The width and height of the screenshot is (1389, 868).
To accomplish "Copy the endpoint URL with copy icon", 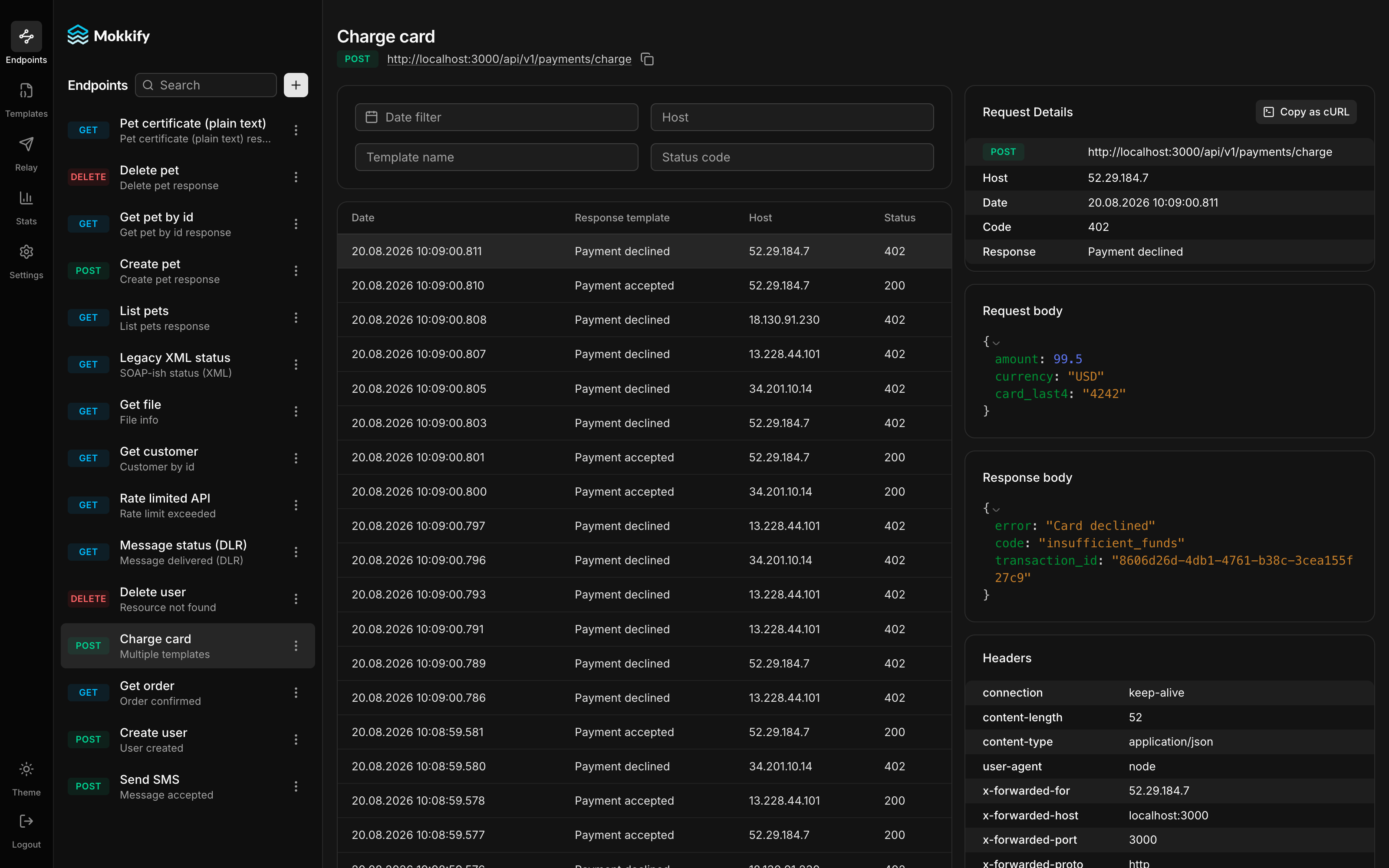I will 648,59.
